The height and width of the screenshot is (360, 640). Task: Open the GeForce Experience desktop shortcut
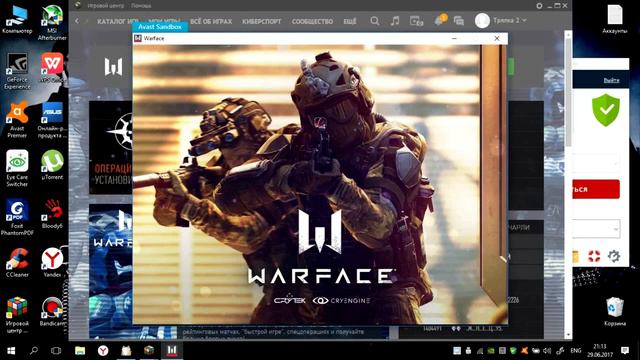[x=17, y=71]
